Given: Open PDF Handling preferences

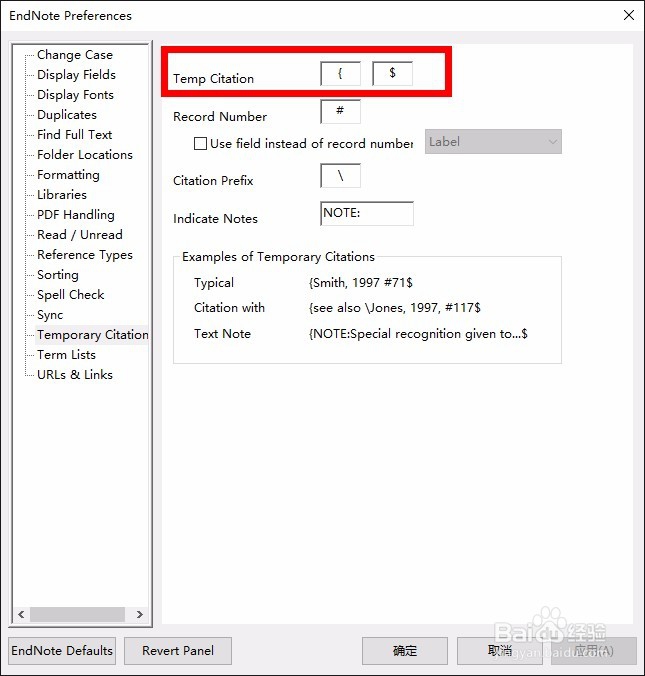Looking at the screenshot, I should point(76,215).
